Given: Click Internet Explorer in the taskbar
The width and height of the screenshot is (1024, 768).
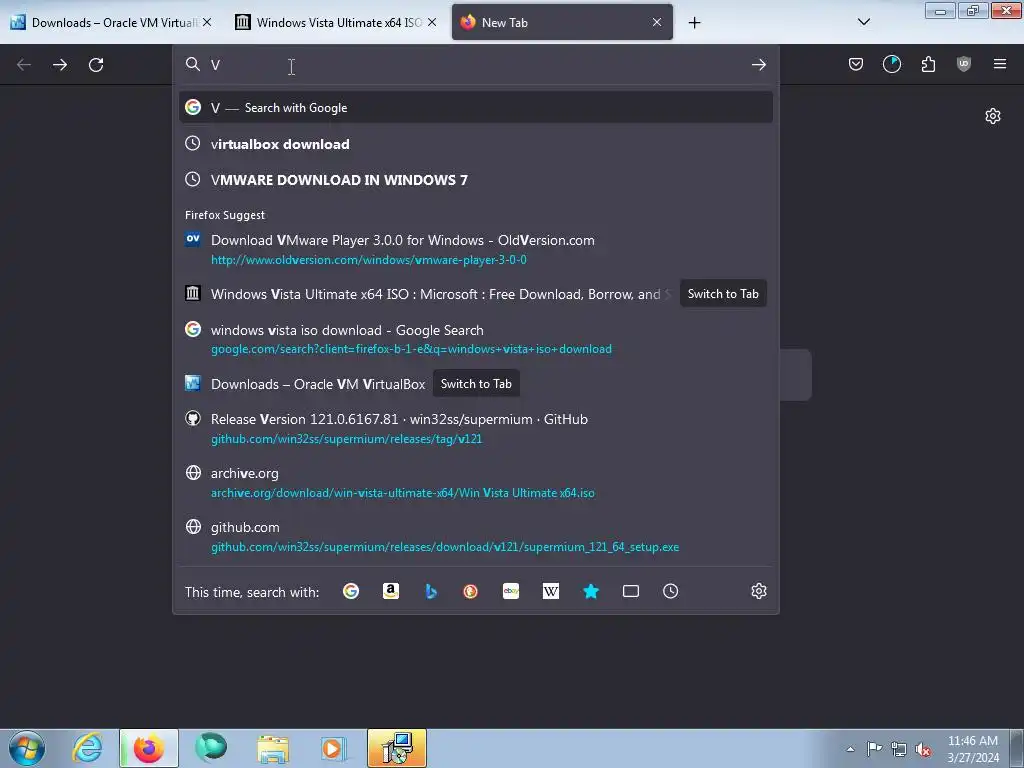Looking at the screenshot, I should tap(88, 748).
